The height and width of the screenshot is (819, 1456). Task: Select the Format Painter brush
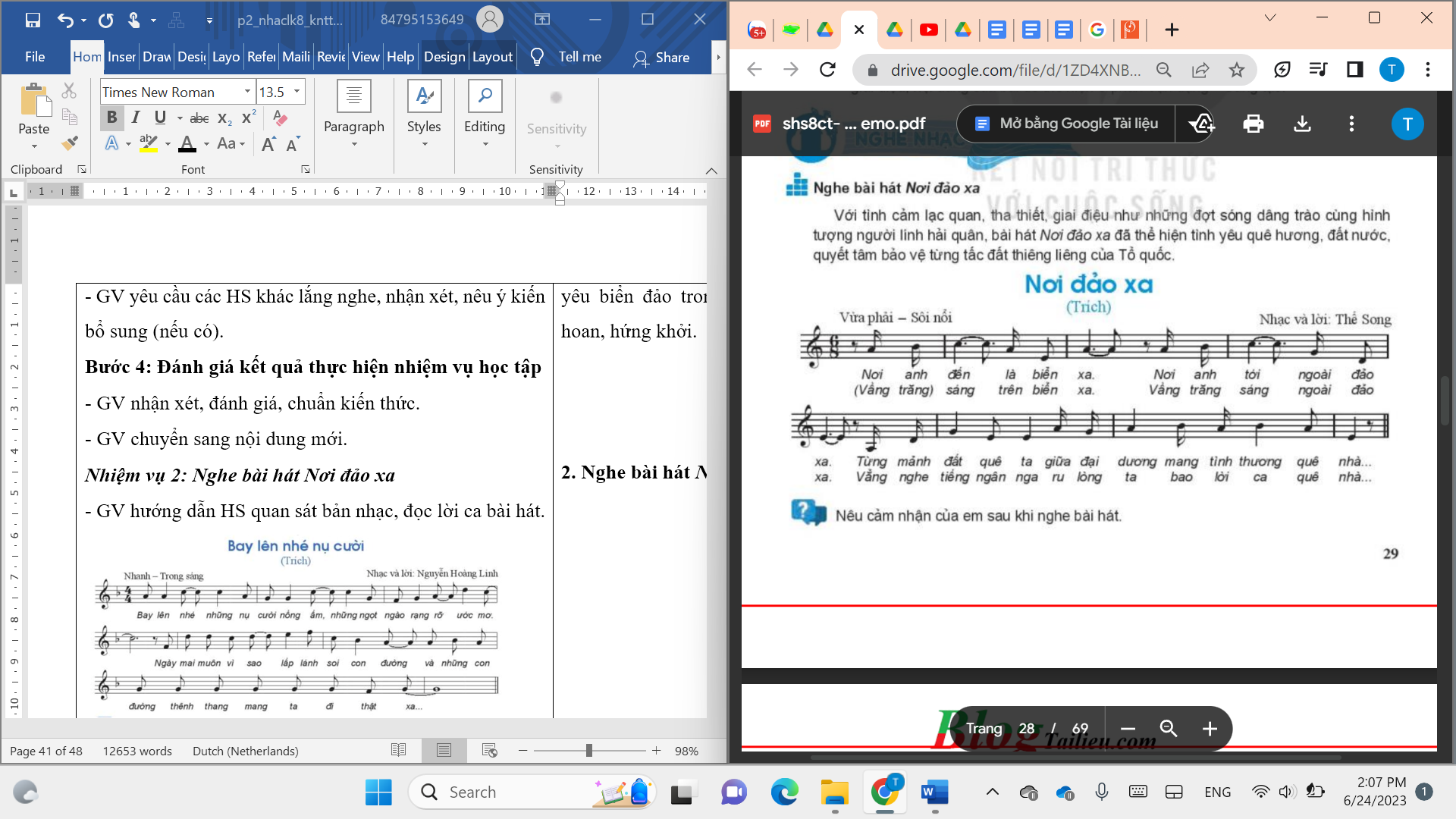point(70,143)
